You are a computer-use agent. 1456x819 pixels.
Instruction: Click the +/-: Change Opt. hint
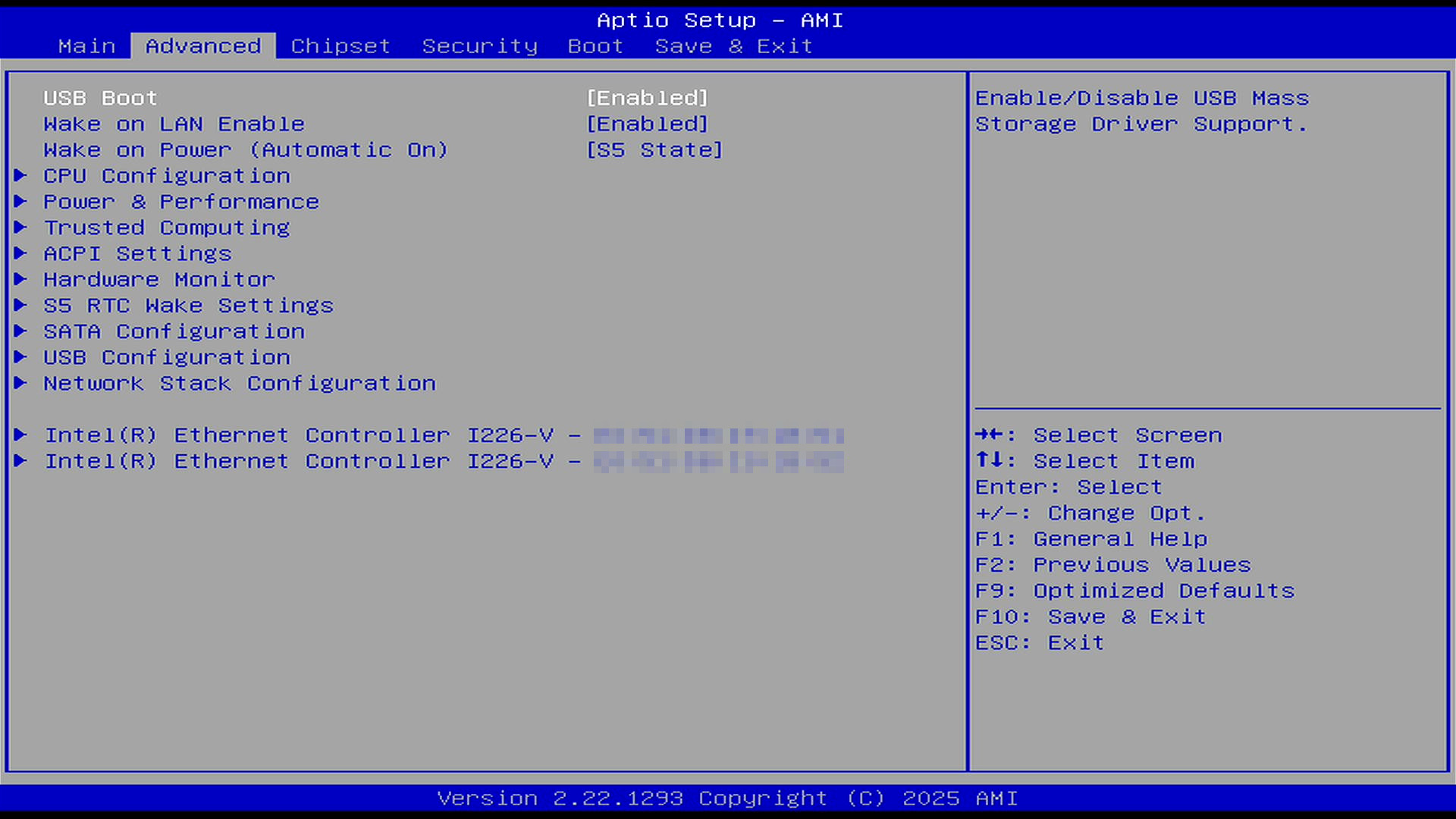tap(1090, 513)
